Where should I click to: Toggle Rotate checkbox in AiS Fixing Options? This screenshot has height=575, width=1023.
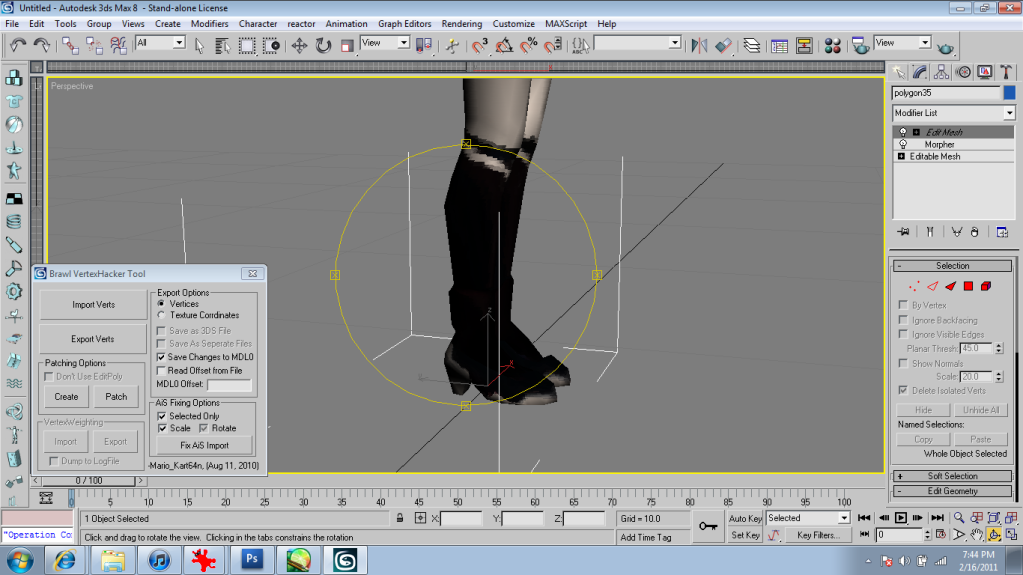click(x=204, y=428)
